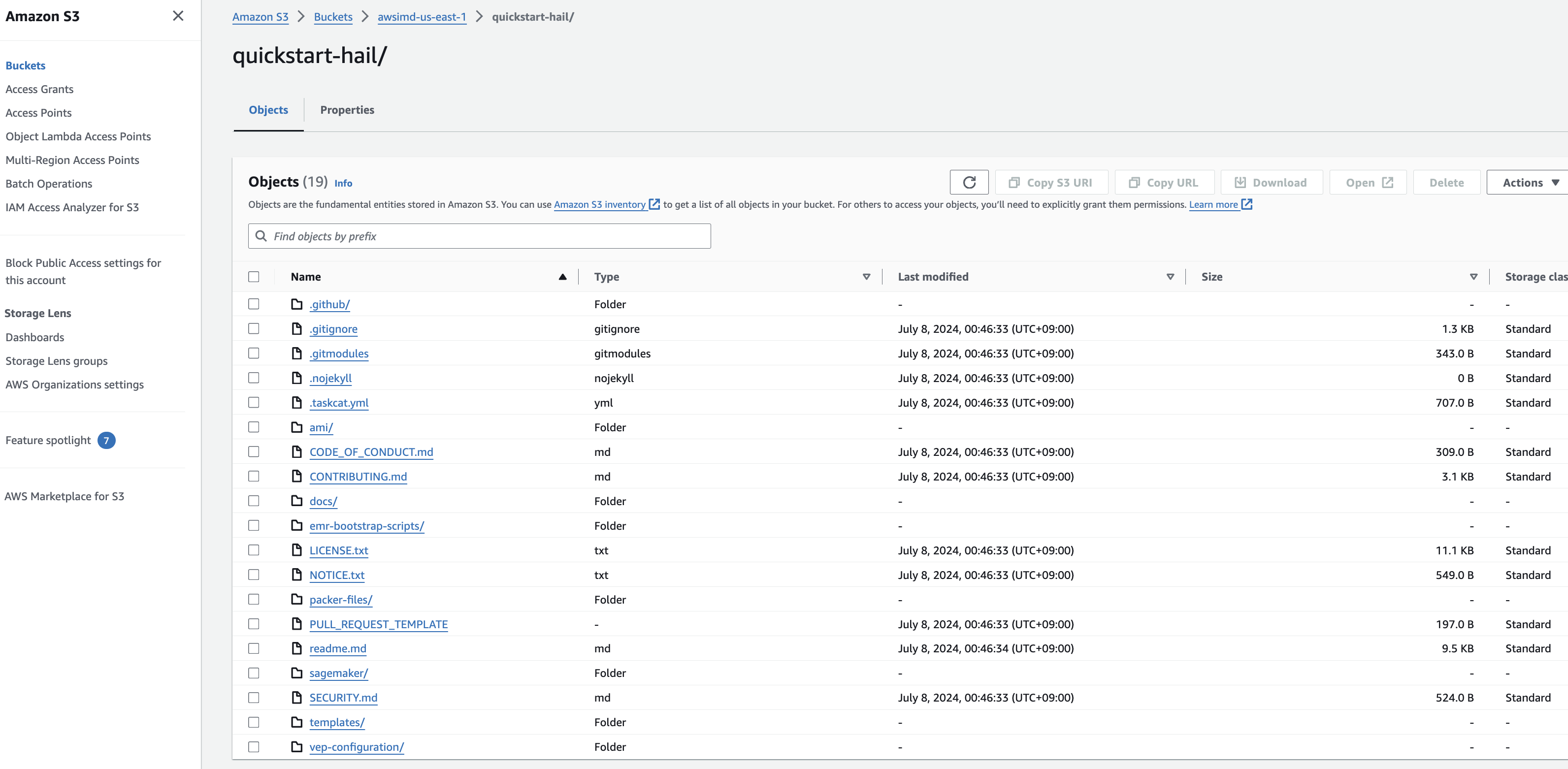Check the box for .github/ row
The image size is (1568, 769).
coord(254,304)
